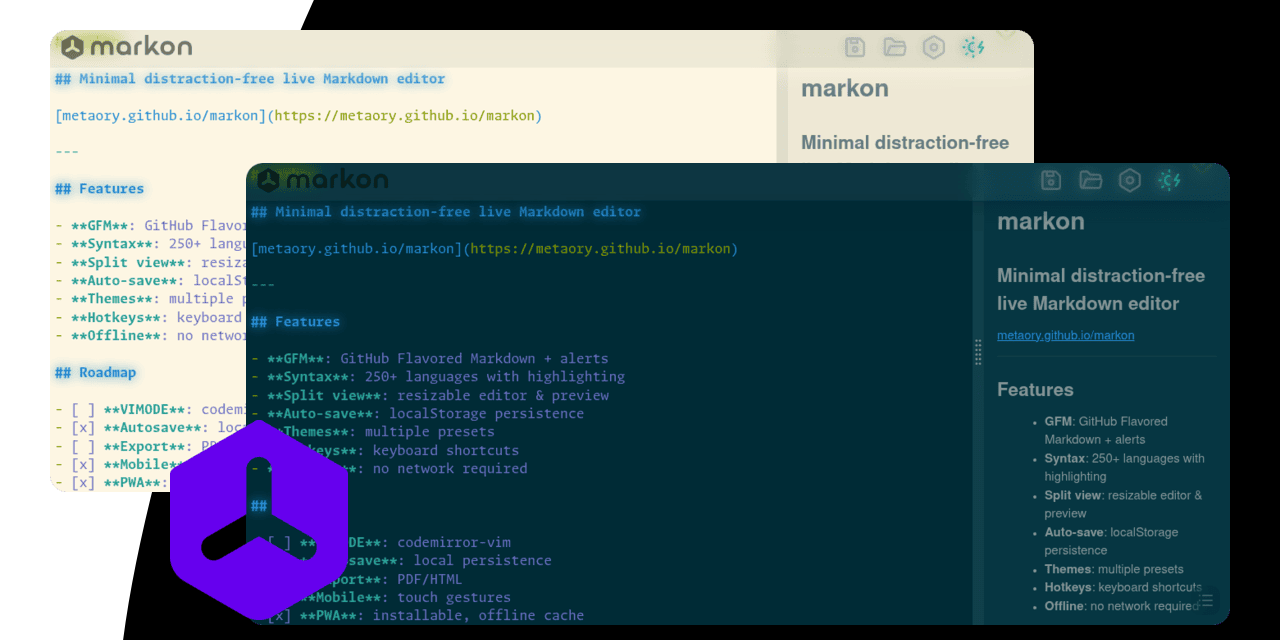The image size is (1280, 640).
Task: Click '**Split view**: resizable editor' line in dark editor
Action: click(x=430, y=395)
